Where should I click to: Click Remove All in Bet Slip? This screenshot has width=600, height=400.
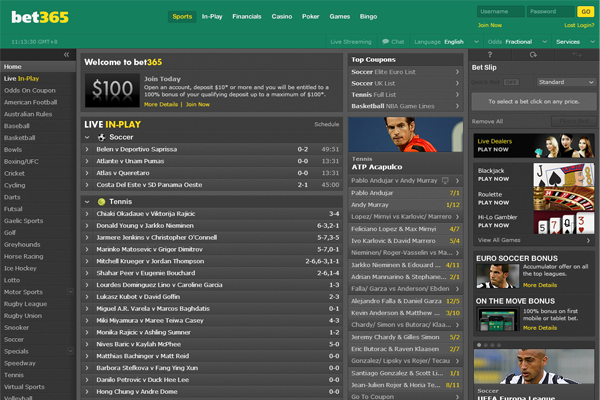(x=487, y=121)
